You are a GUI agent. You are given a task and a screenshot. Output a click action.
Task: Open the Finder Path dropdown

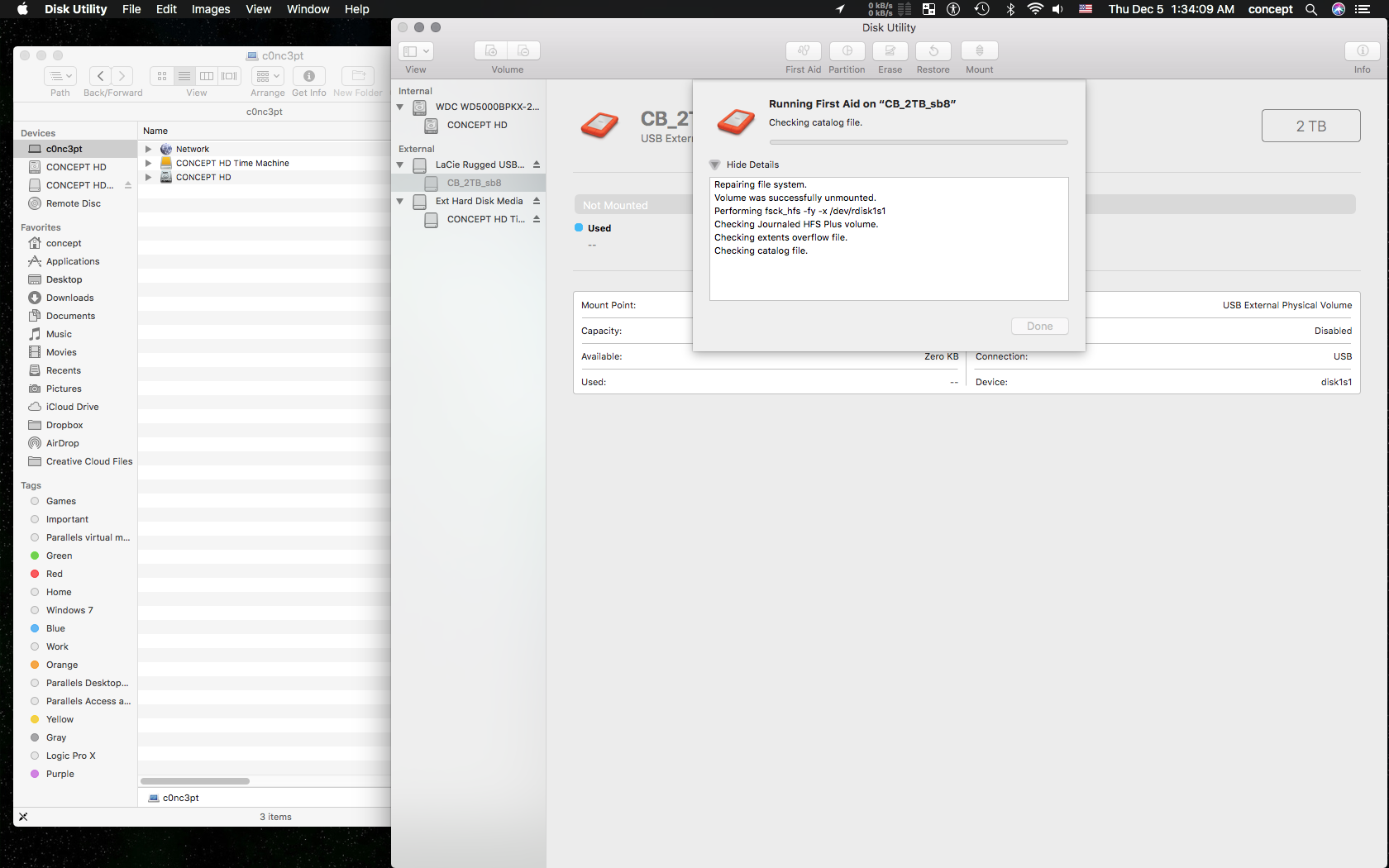tap(60, 76)
